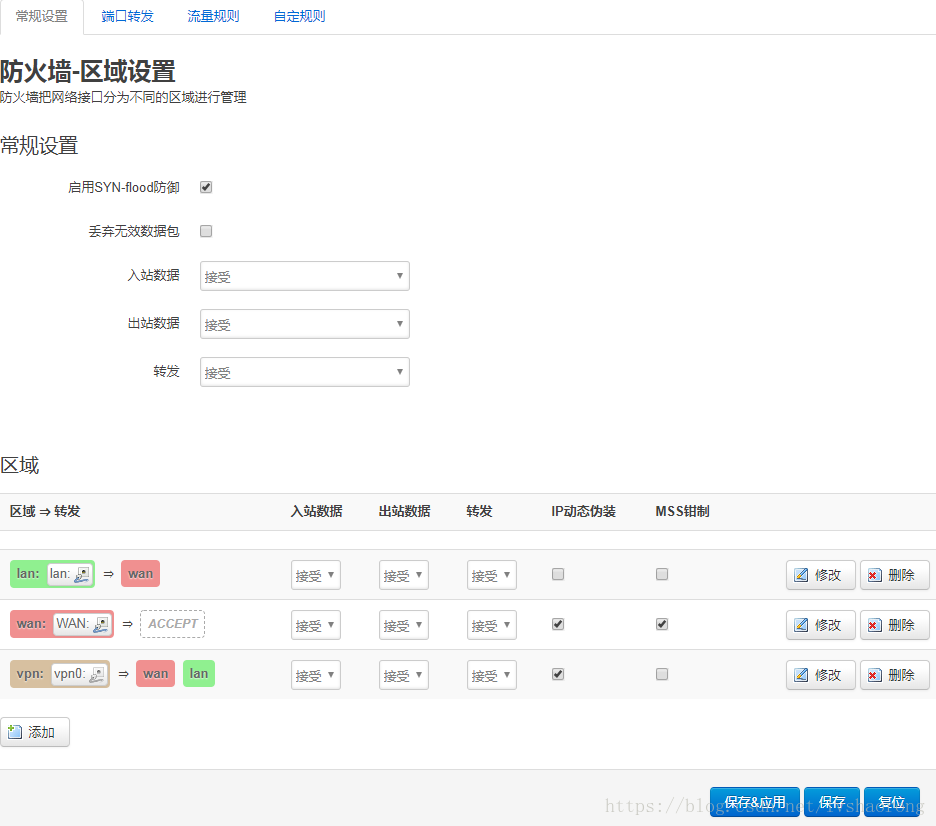Switch to the 流量规则 tab
Viewport: 936px width, 826px height.
point(213,17)
